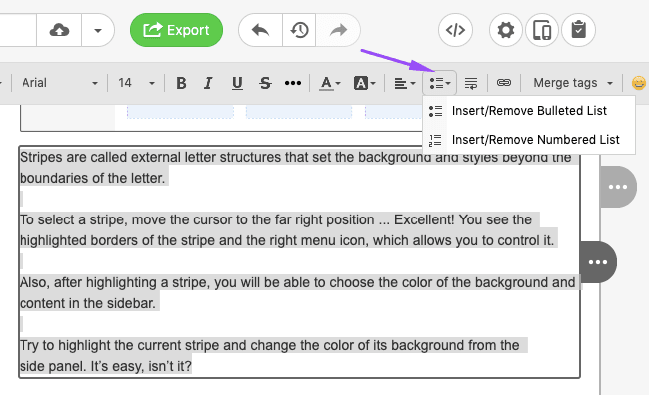This screenshot has height=395, width=649.
Task: Insert a link via the chain icon
Action: 504,83
